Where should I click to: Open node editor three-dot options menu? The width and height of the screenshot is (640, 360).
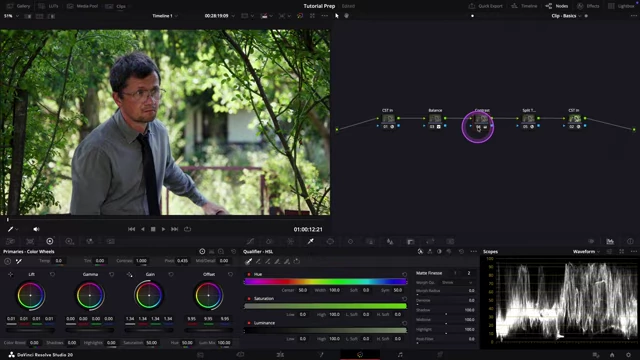(x=633, y=16)
